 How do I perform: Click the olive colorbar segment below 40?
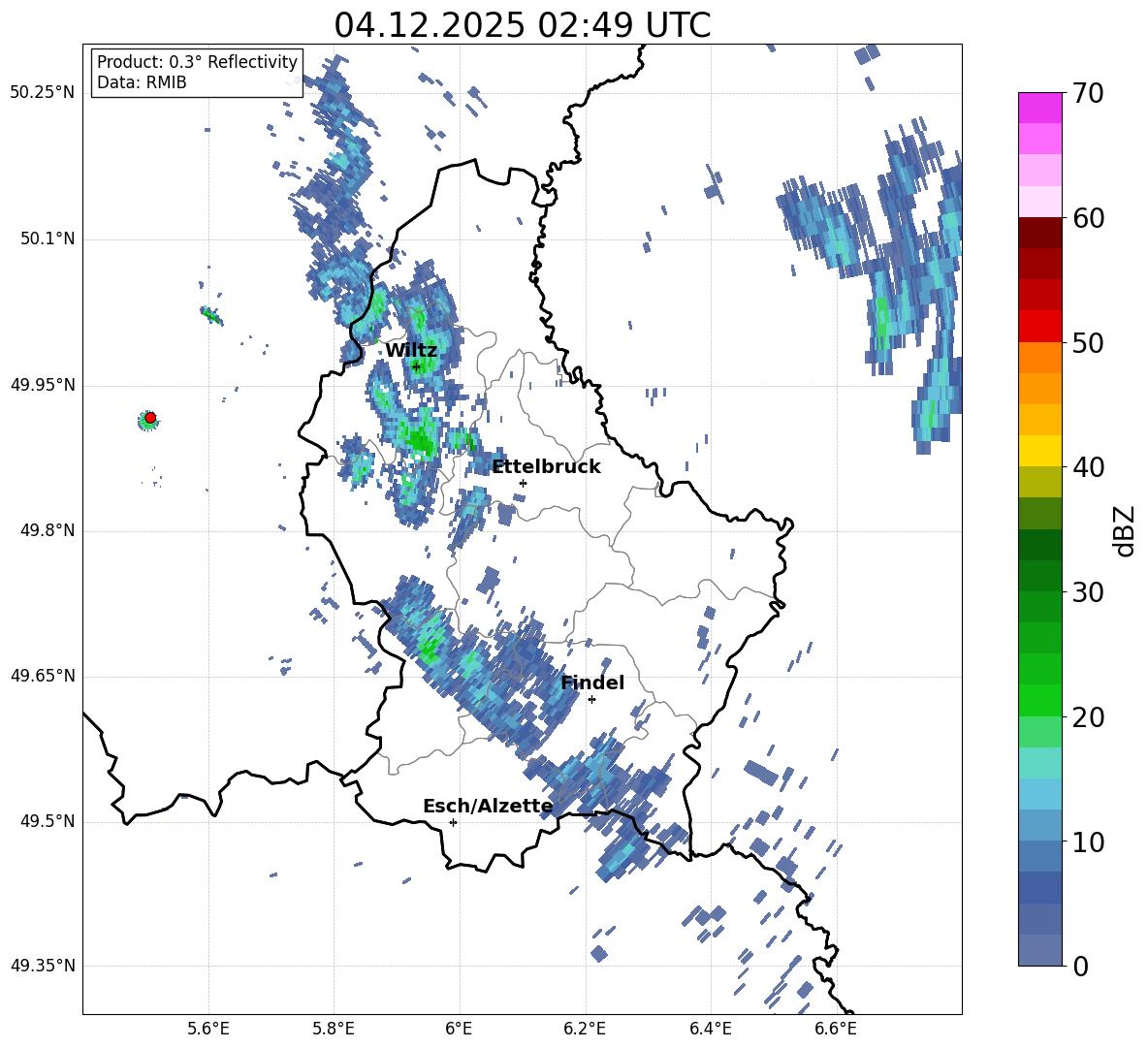pos(1039,482)
